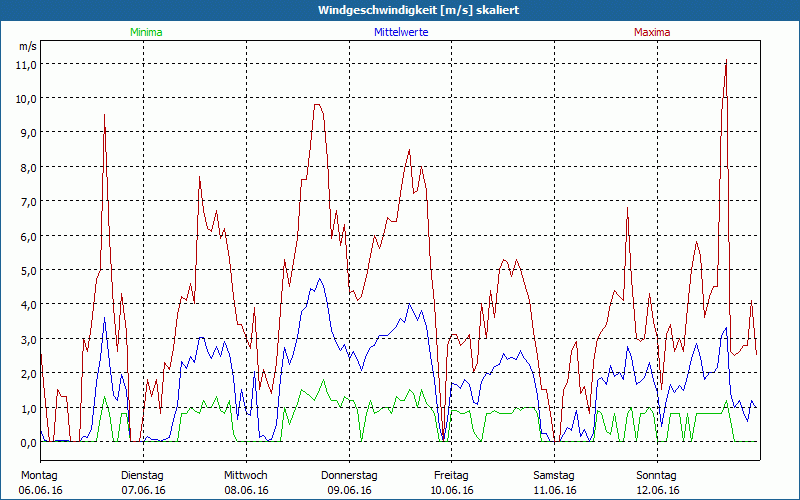Image resolution: width=800 pixels, height=500 pixels.
Task: Click the 11,0 axis value
Action: point(28,64)
